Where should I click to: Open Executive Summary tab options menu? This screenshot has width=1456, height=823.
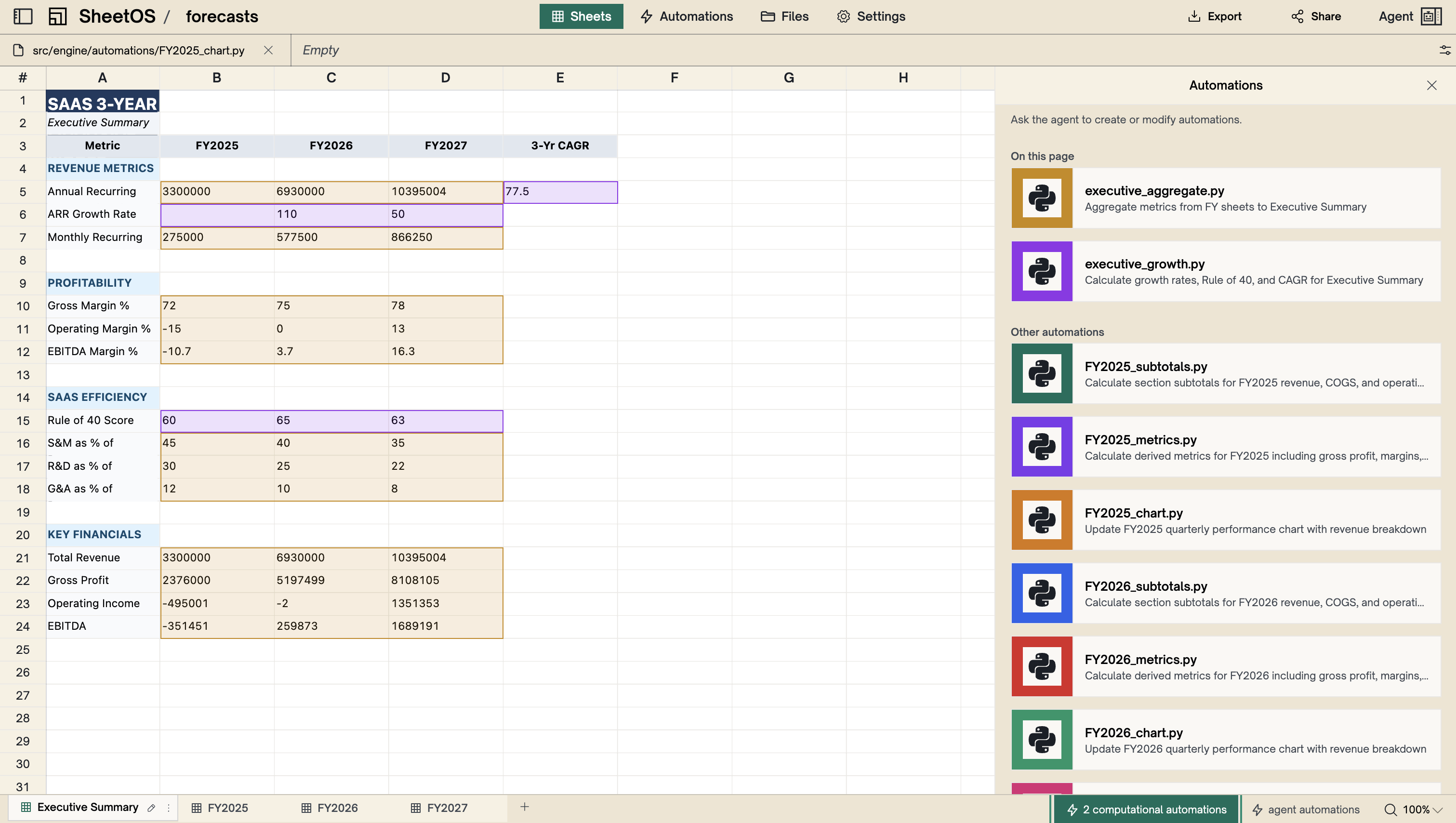(169, 808)
